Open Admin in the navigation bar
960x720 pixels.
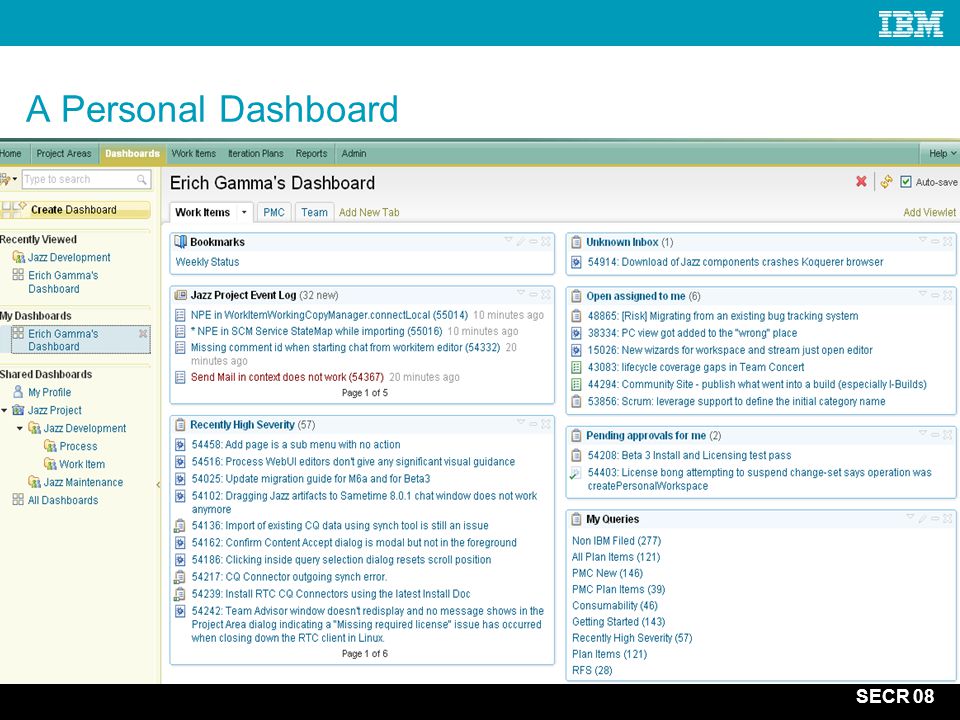point(354,154)
